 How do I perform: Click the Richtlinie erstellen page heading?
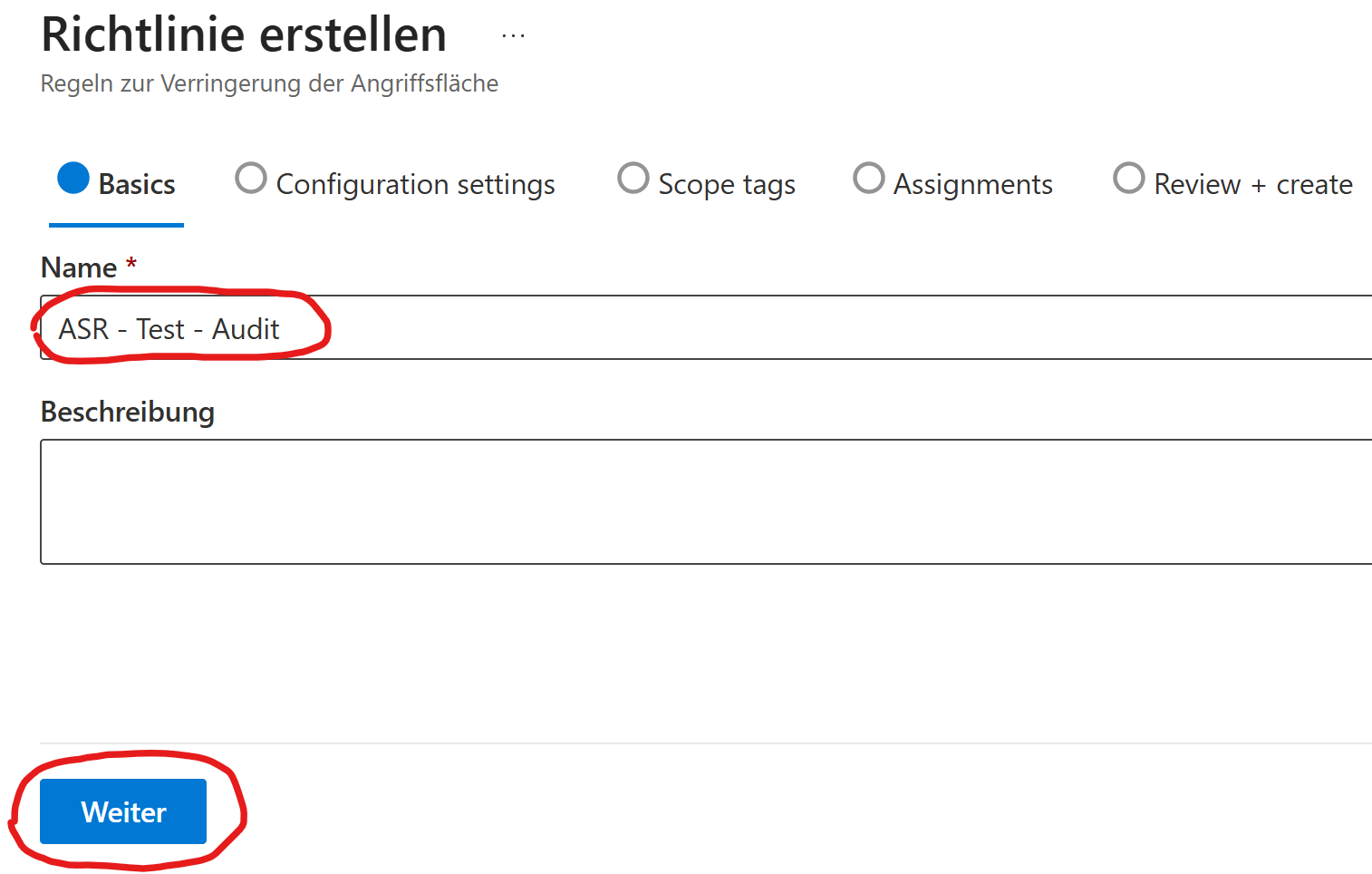point(244,36)
